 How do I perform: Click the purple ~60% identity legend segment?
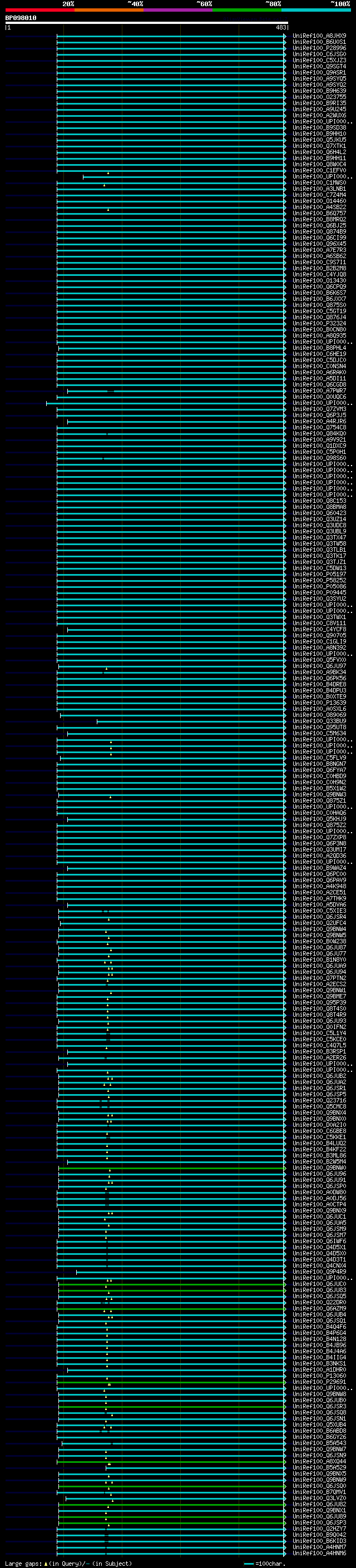(179, 10)
